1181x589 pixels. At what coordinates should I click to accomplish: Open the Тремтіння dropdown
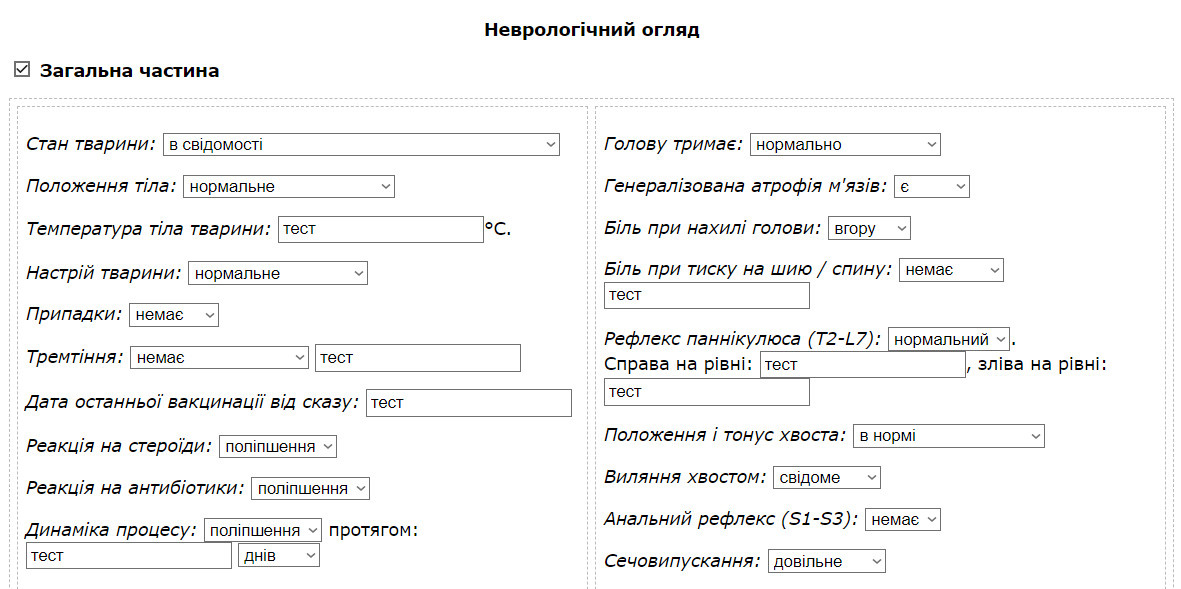tap(219, 358)
